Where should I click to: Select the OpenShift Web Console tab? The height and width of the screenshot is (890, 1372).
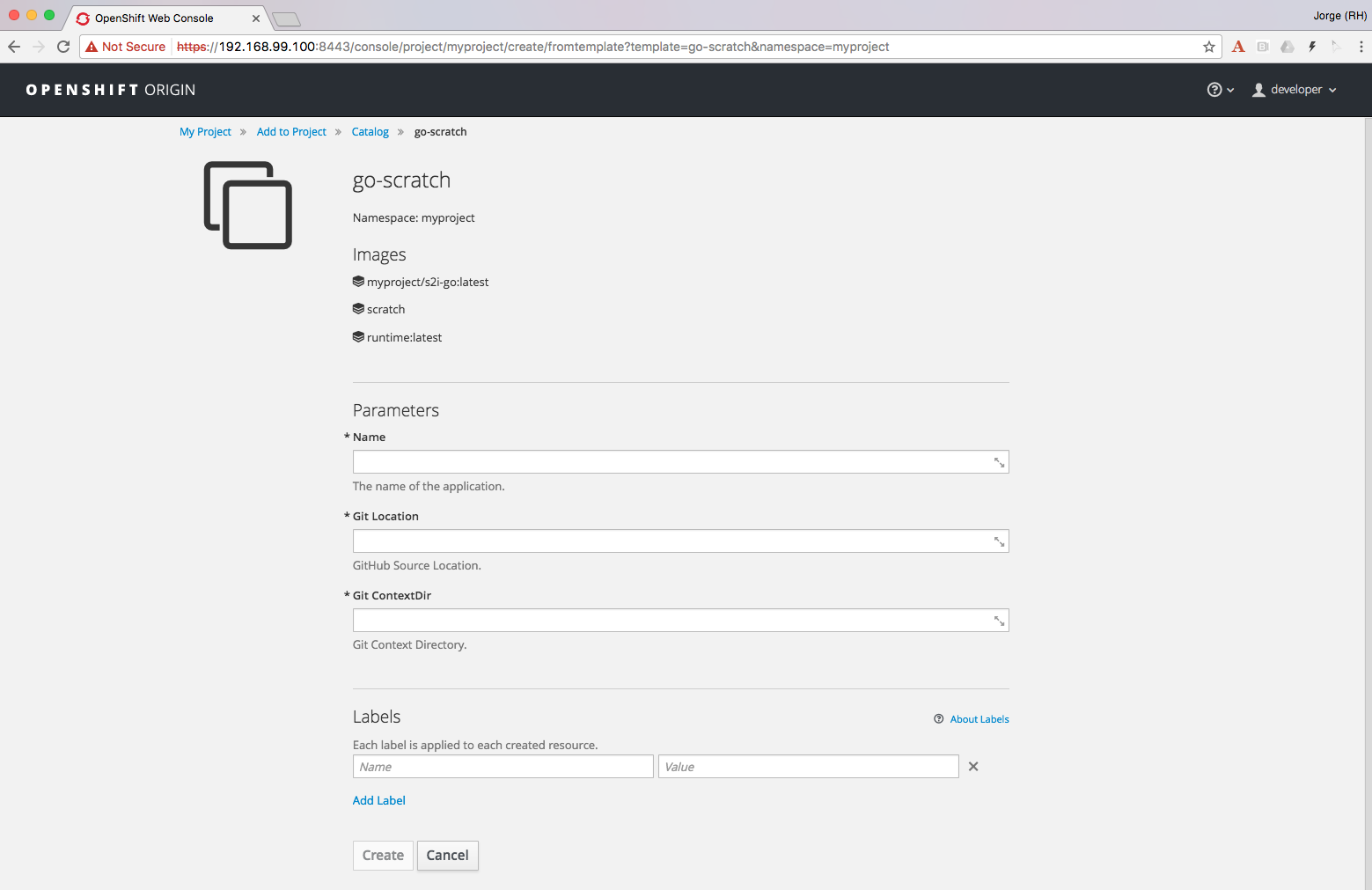click(x=154, y=18)
